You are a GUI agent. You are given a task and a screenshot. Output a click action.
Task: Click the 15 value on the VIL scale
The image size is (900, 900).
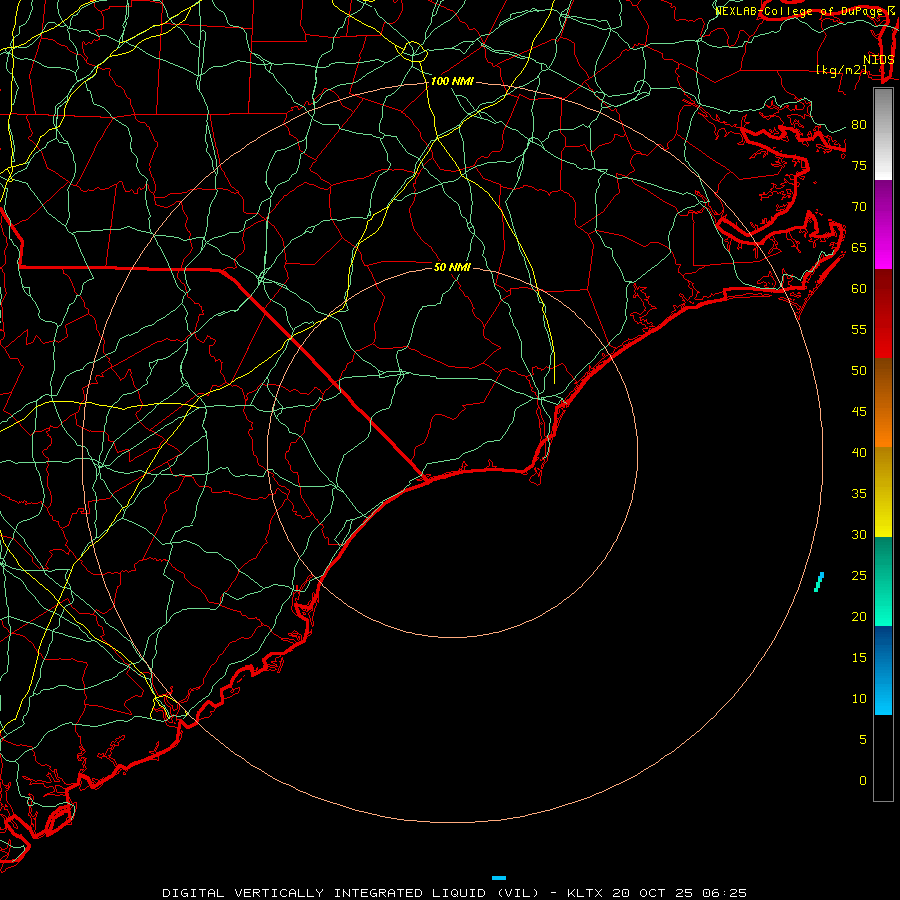(x=859, y=658)
